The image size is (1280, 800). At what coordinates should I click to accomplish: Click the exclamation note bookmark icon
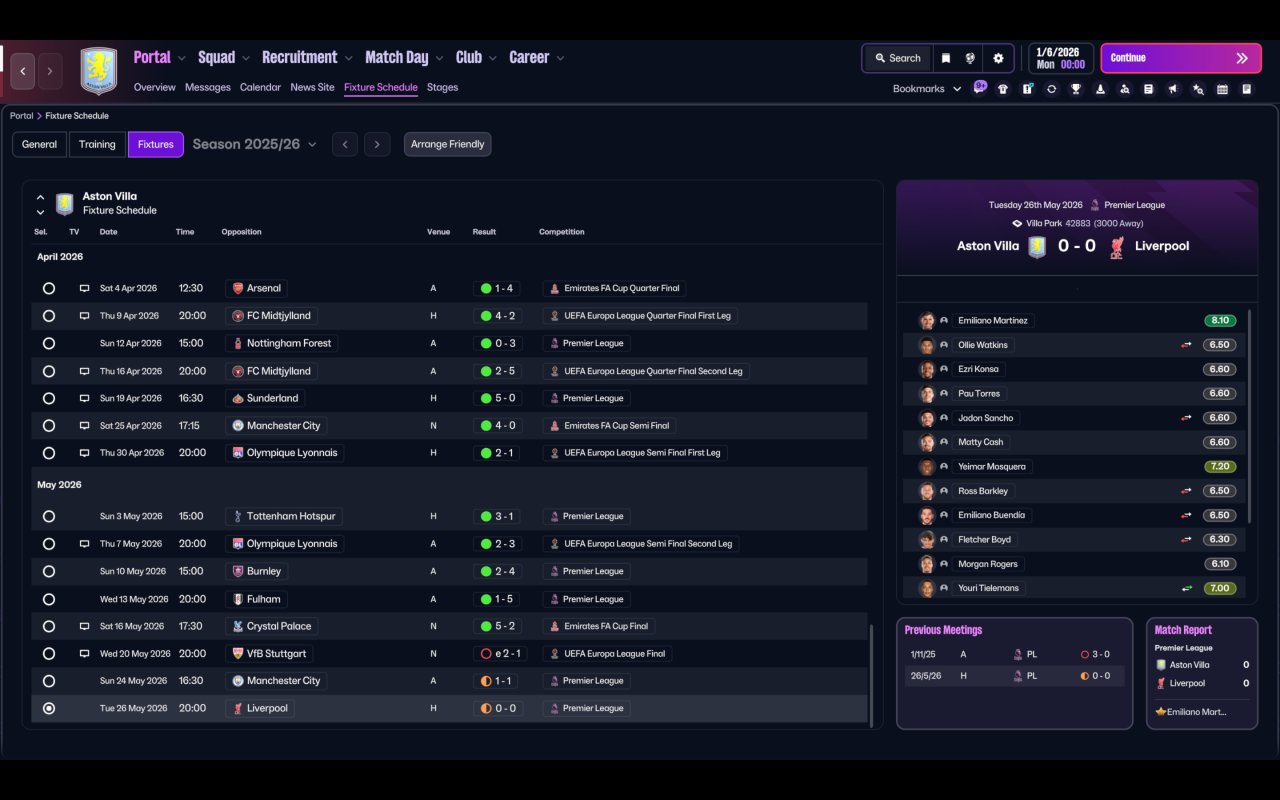pyautogui.click(x=1027, y=89)
